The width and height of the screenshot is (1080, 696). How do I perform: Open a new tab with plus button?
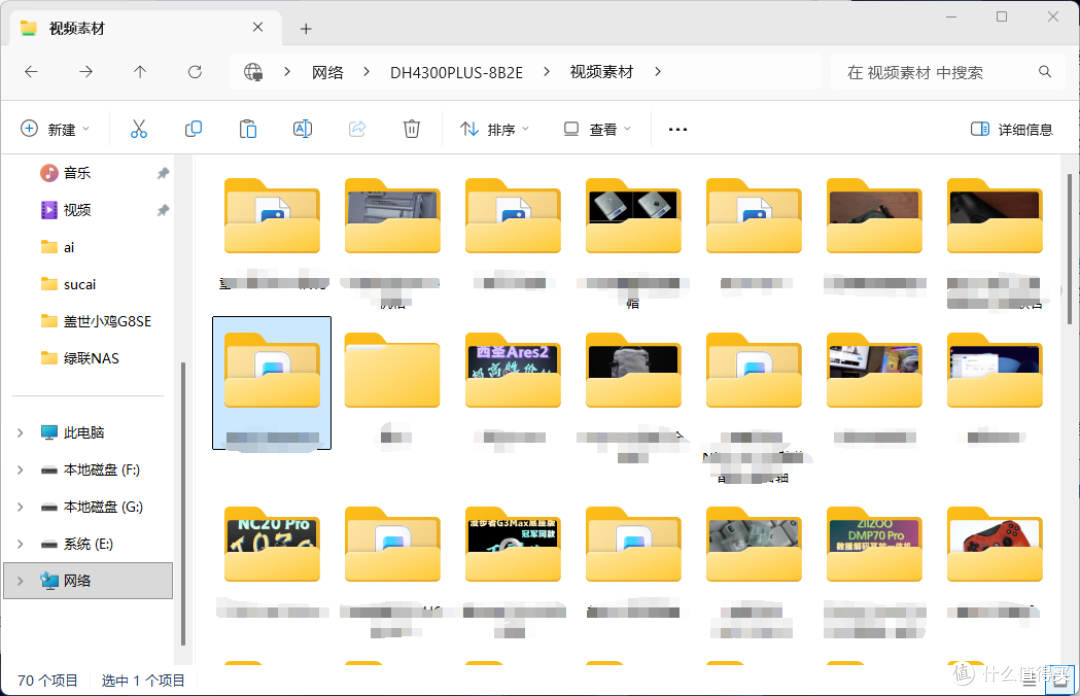point(306,28)
